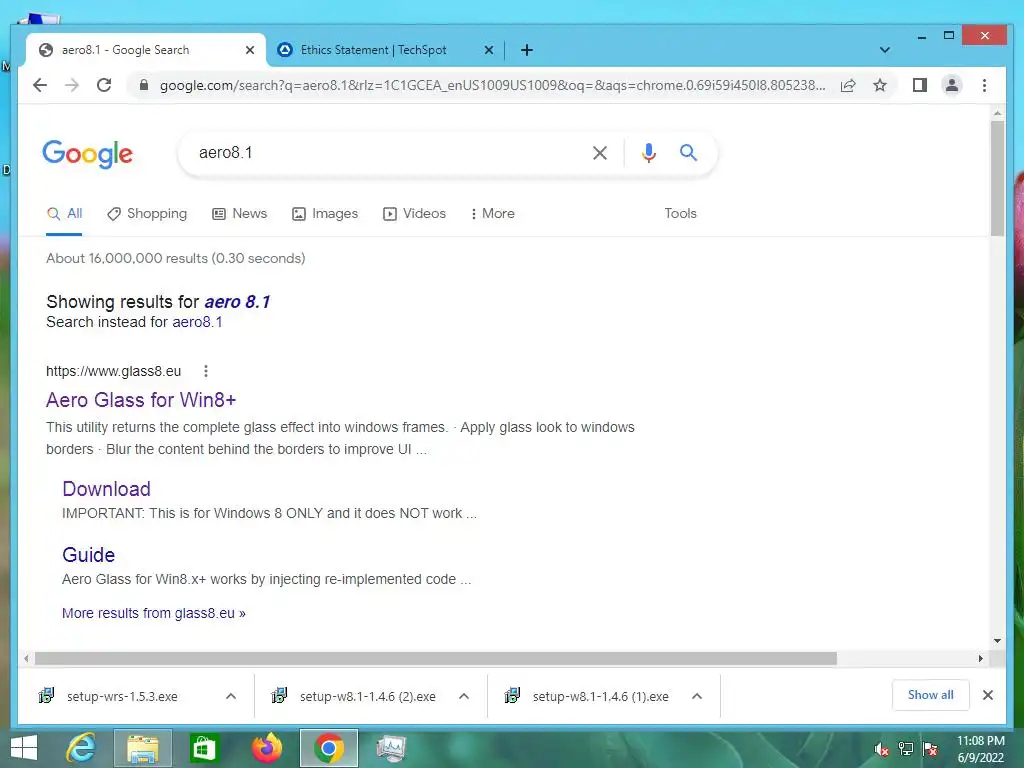Click the About 16,000,000 results text
The height and width of the screenshot is (768, 1024).
[176, 258]
